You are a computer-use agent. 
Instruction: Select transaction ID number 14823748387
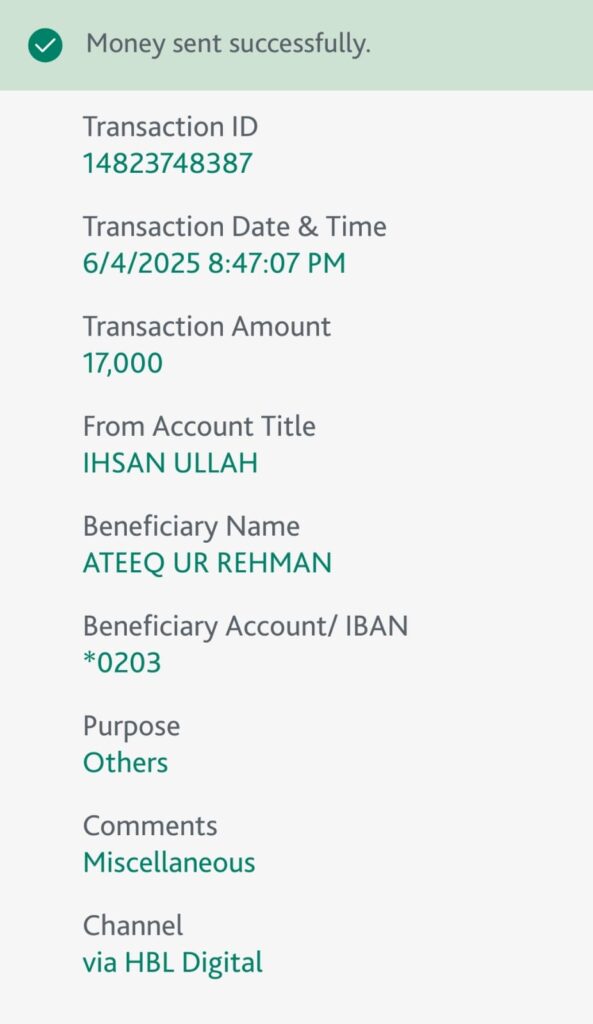tap(167, 163)
